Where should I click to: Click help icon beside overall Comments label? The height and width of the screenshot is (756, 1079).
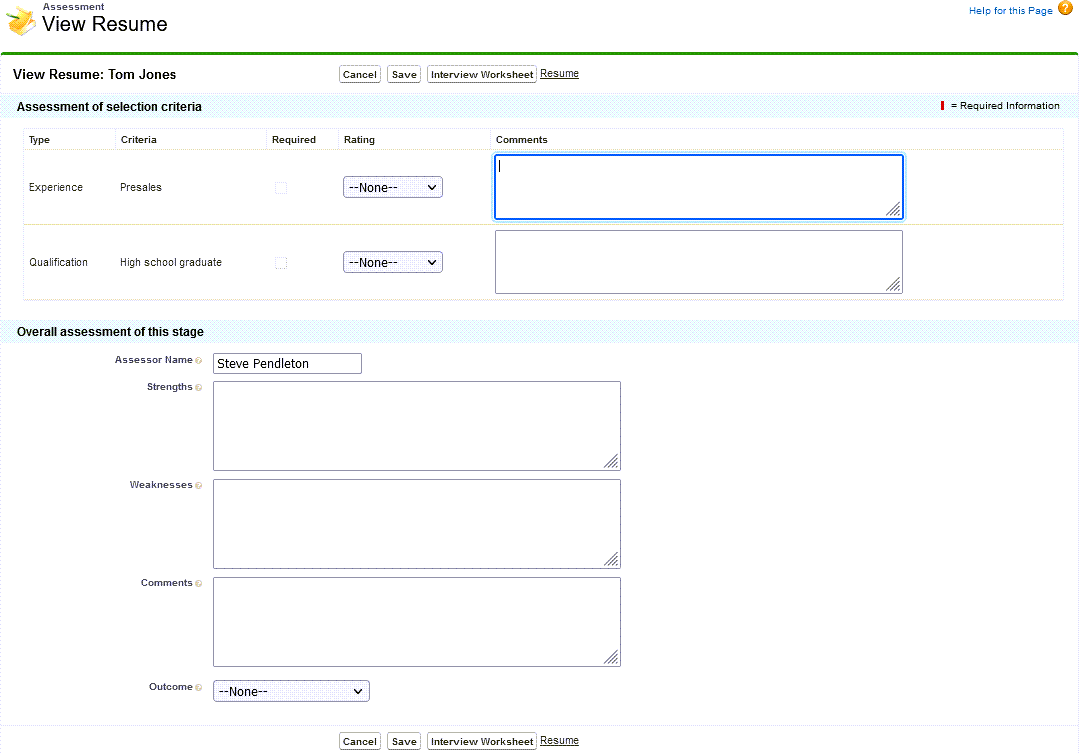point(199,584)
